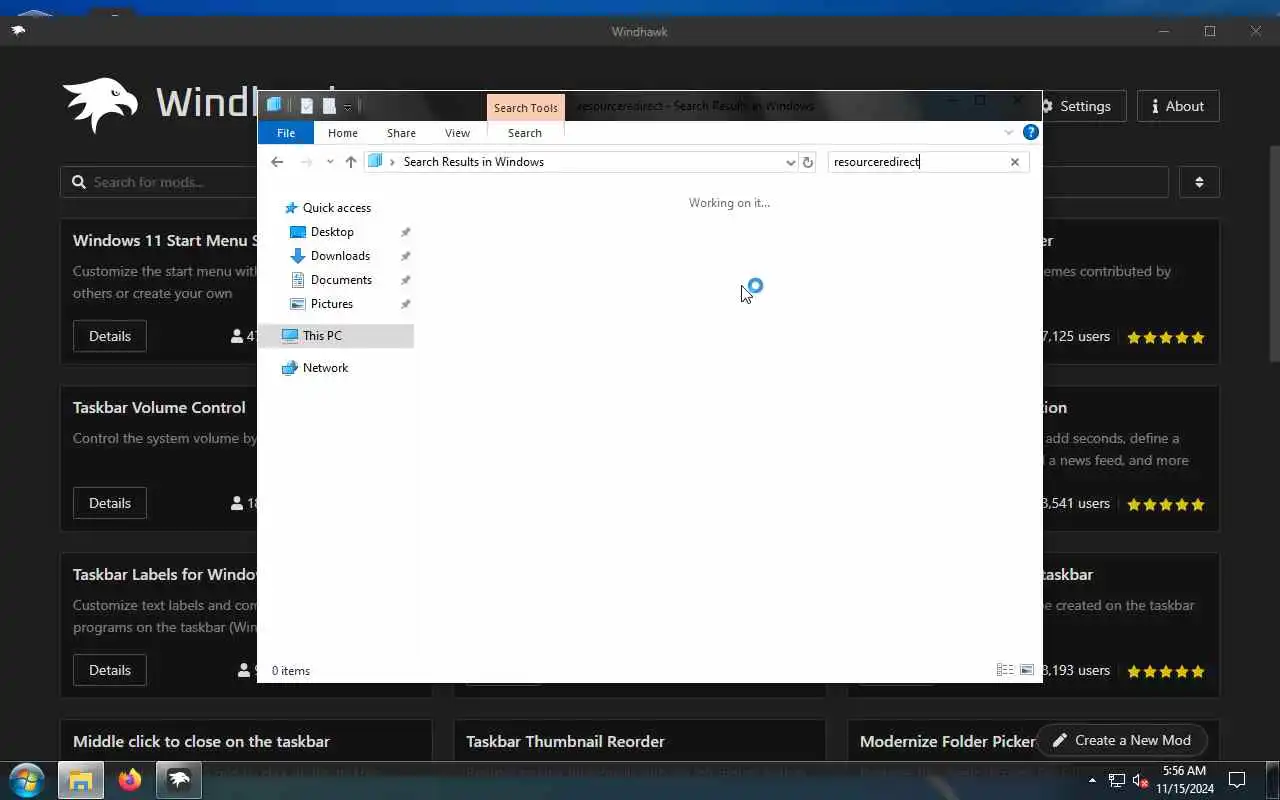This screenshot has width=1280, height=800.
Task: Click the pin icon next to Documents
Action: [x=405, y=280]
